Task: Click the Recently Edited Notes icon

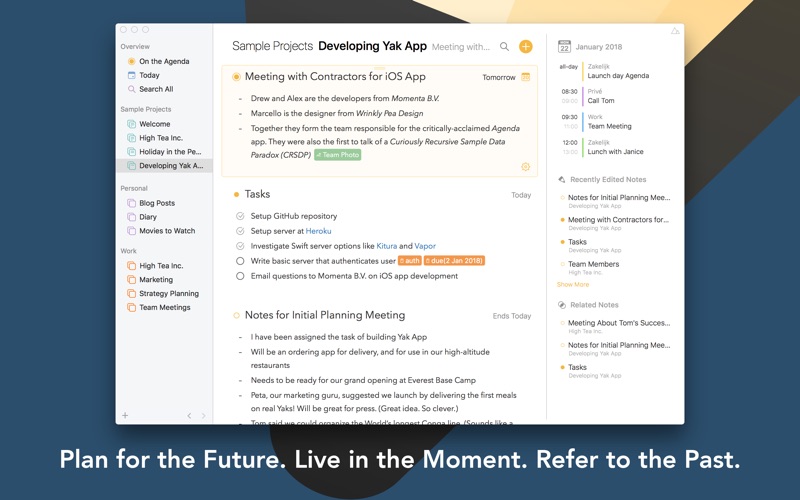Action: [562, 180]
